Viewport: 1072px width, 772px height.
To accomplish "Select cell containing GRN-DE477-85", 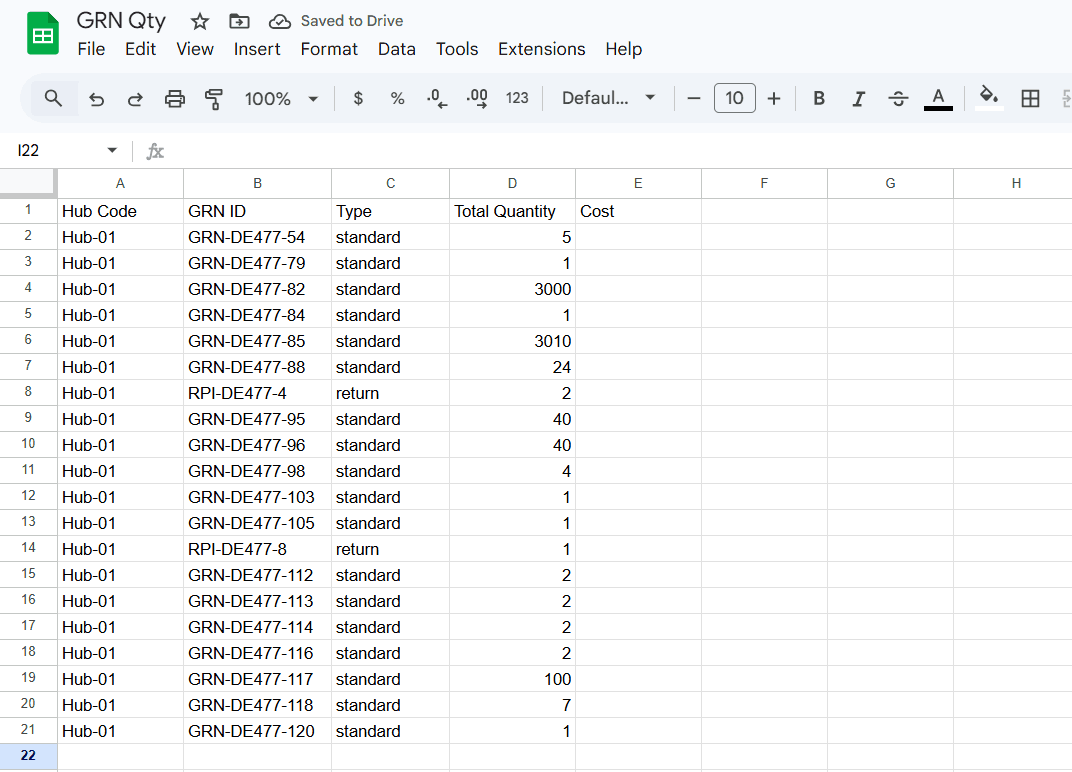I will pos(257,341).
